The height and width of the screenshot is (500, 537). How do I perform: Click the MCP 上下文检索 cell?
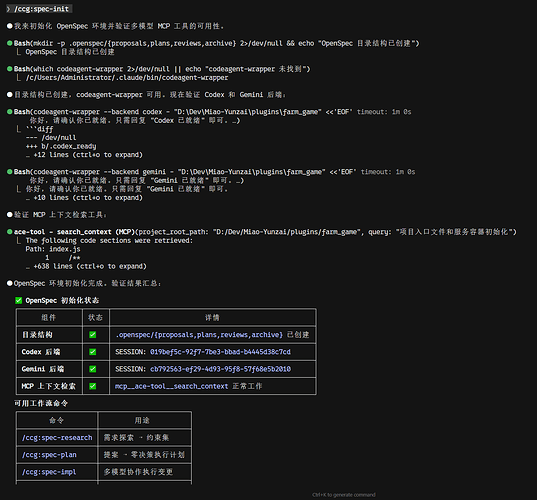[49, 386]
